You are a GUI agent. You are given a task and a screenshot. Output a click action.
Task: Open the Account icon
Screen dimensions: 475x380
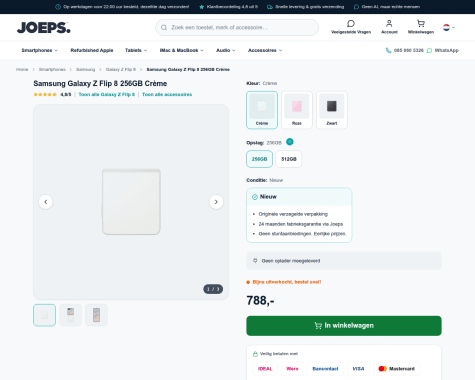pos(389,24)
